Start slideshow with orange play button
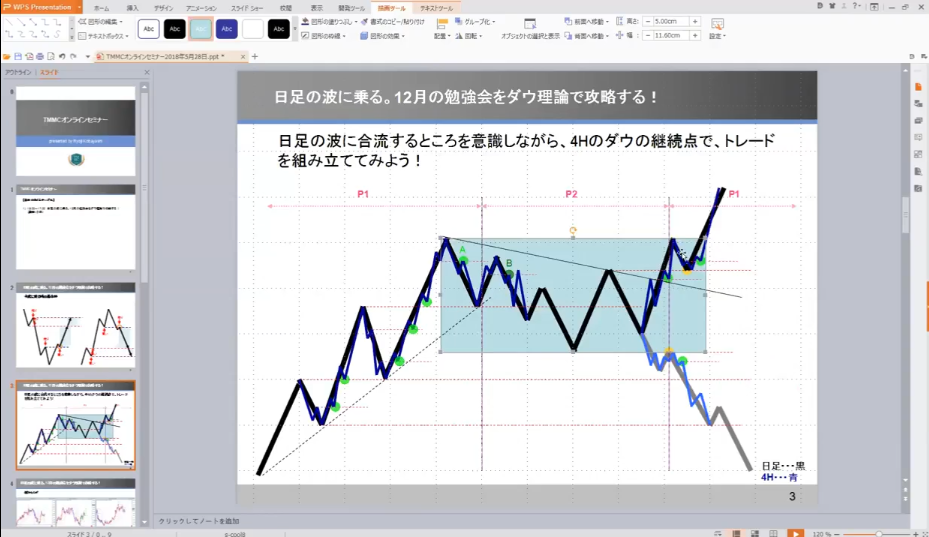The image size is (929, 537). point(795,532)
